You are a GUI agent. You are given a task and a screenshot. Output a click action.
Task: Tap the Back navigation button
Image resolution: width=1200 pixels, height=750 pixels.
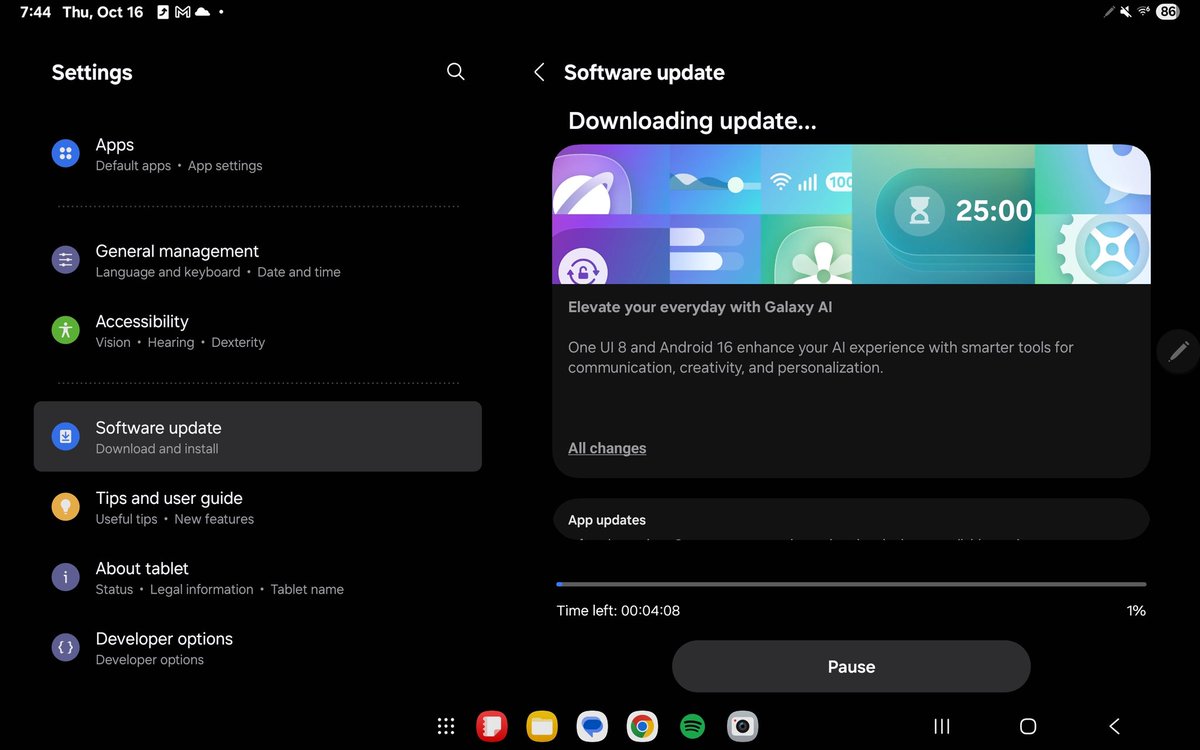pos(1114,727)
